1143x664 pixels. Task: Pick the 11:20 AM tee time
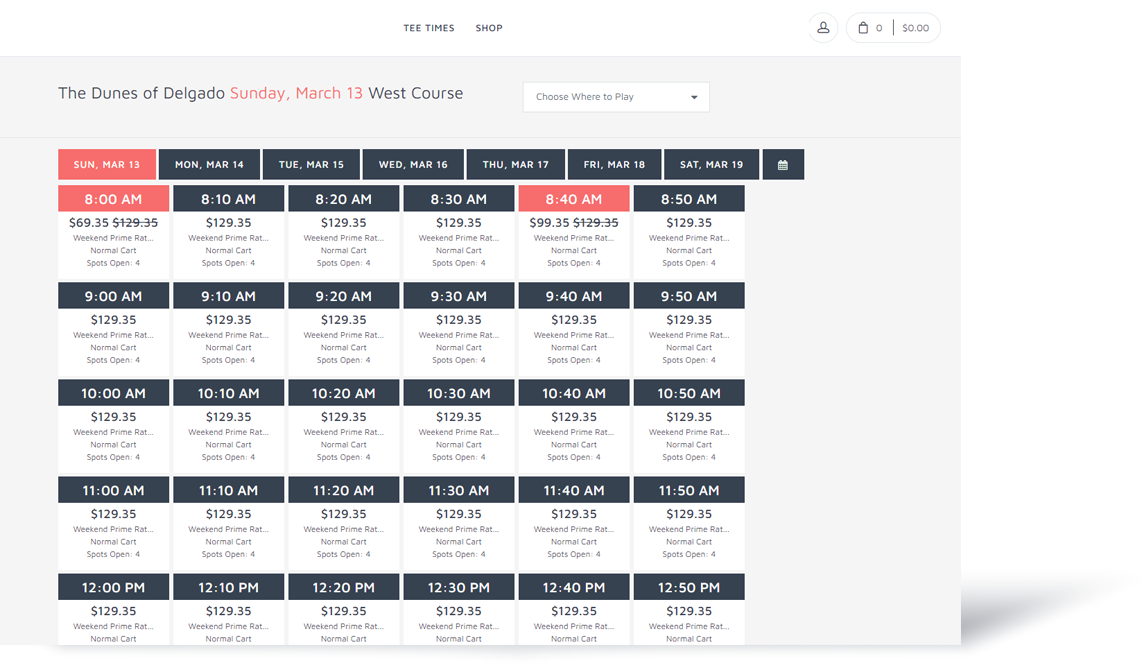(344, 491)
